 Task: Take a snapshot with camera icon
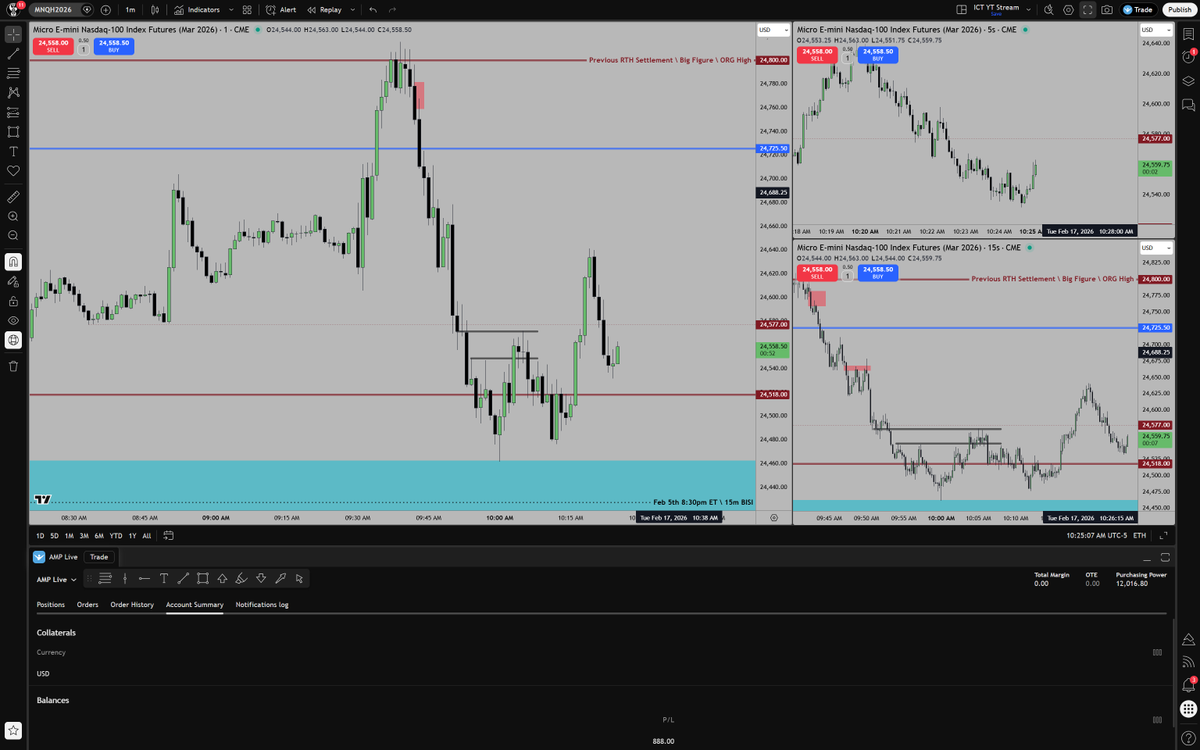(1107, 9)
